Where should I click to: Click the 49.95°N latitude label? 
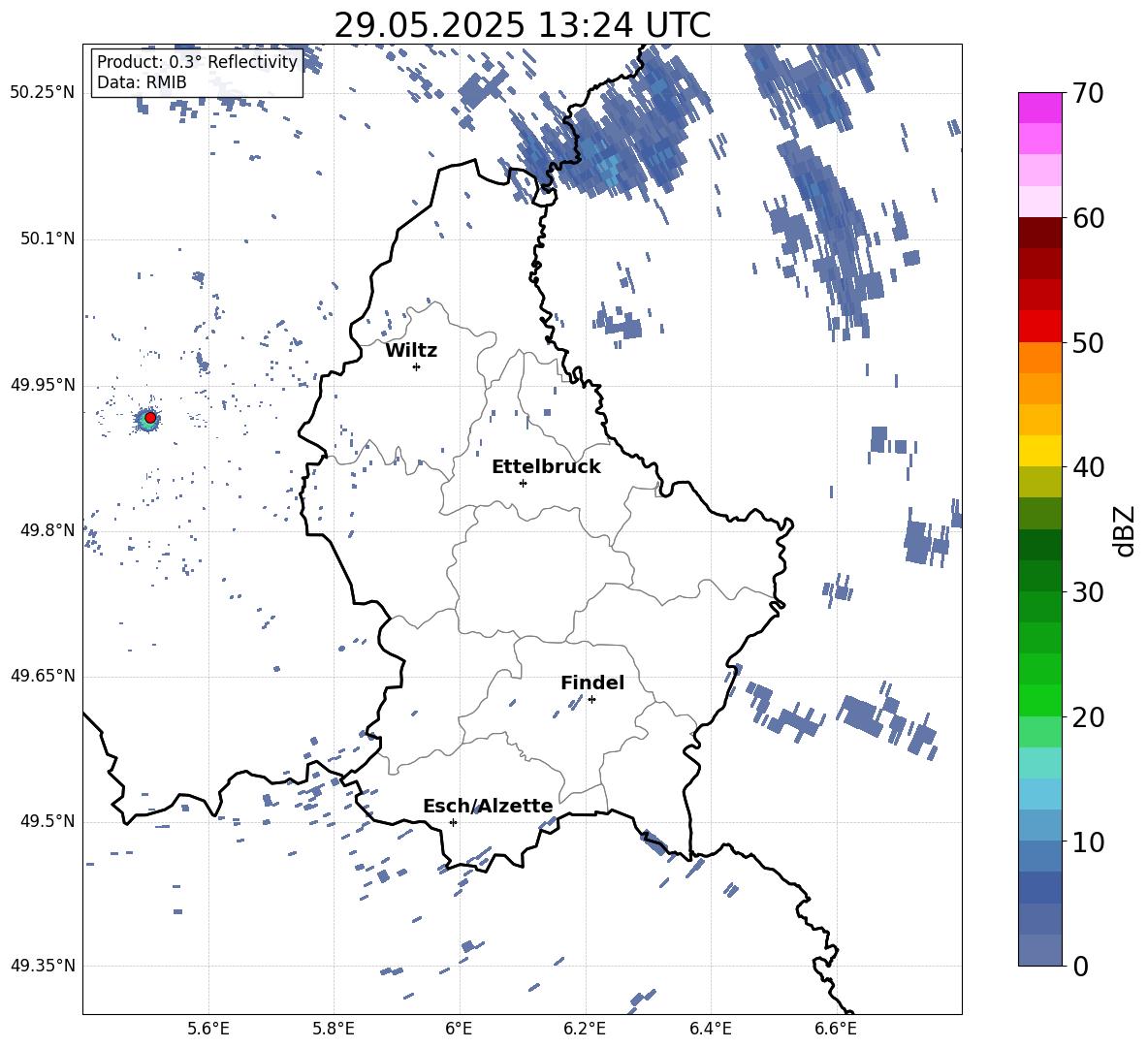(43, 385)
